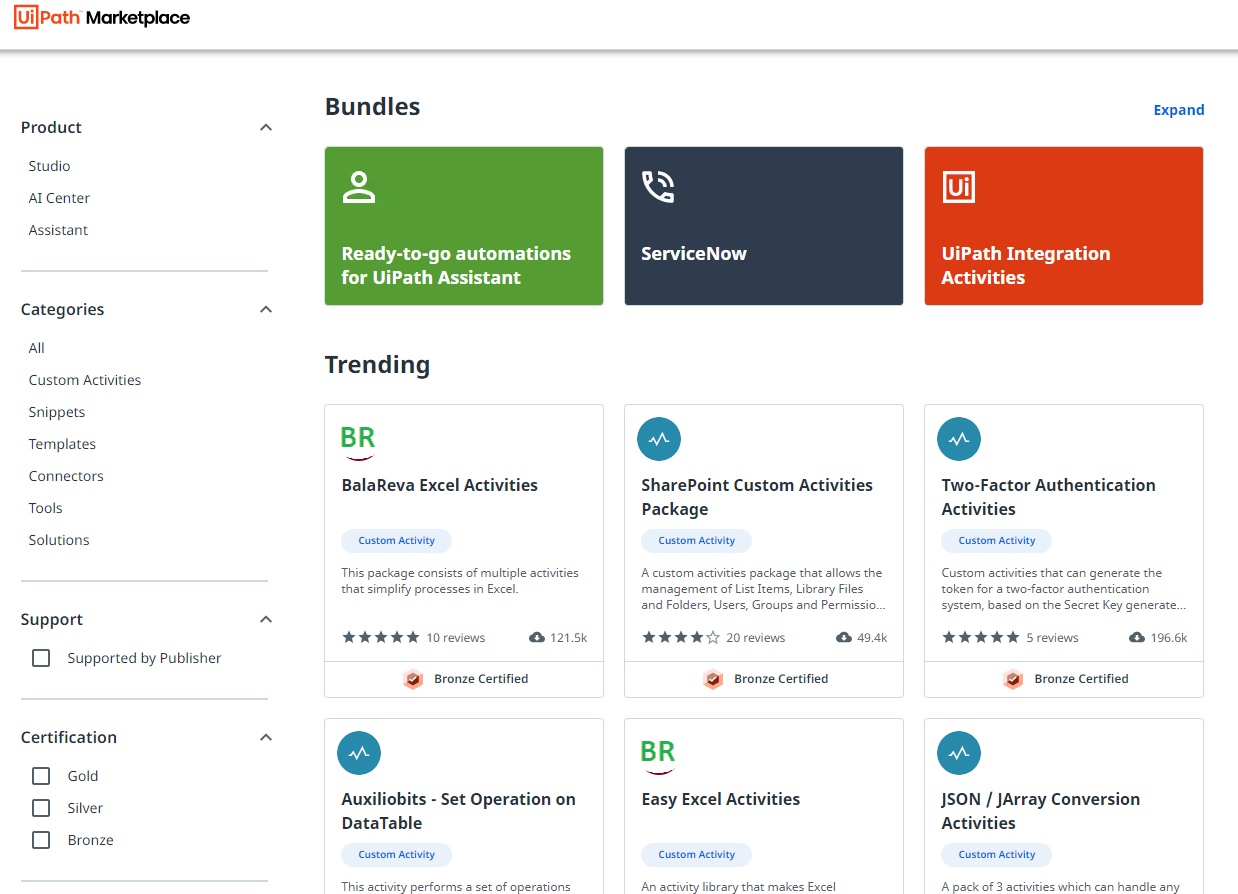Click the 20 reviews text

(x=756, y=638)
